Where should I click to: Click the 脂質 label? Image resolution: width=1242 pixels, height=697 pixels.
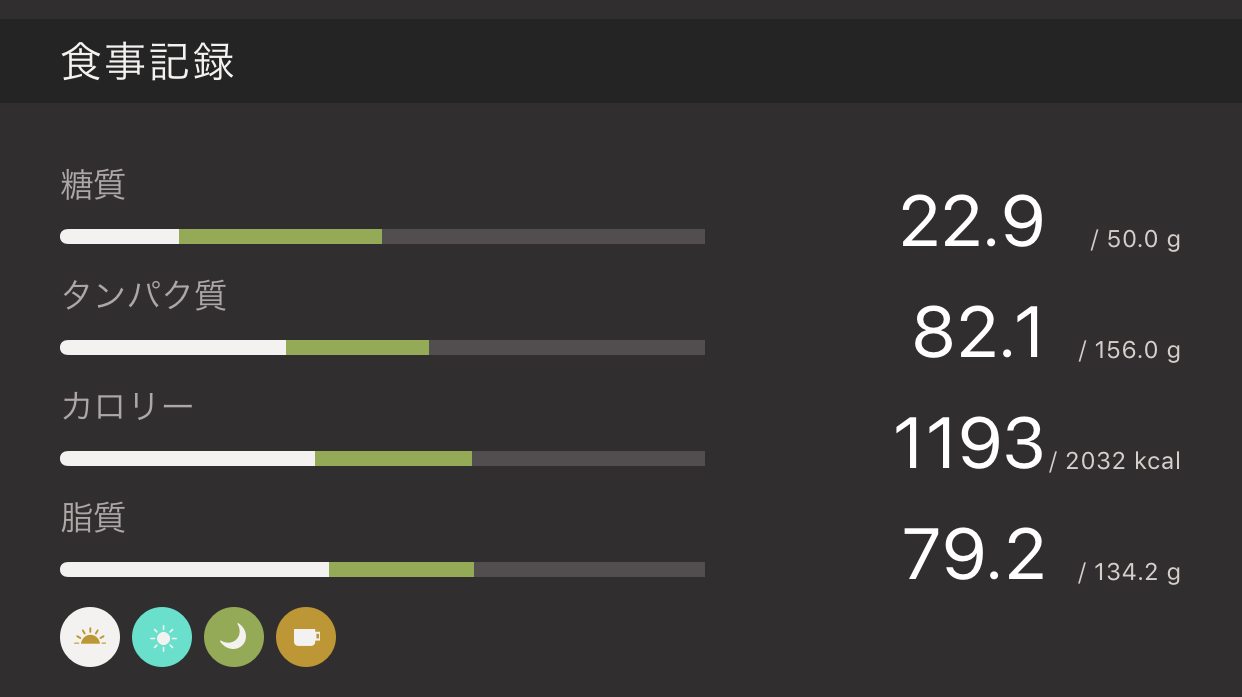[93, 518]
